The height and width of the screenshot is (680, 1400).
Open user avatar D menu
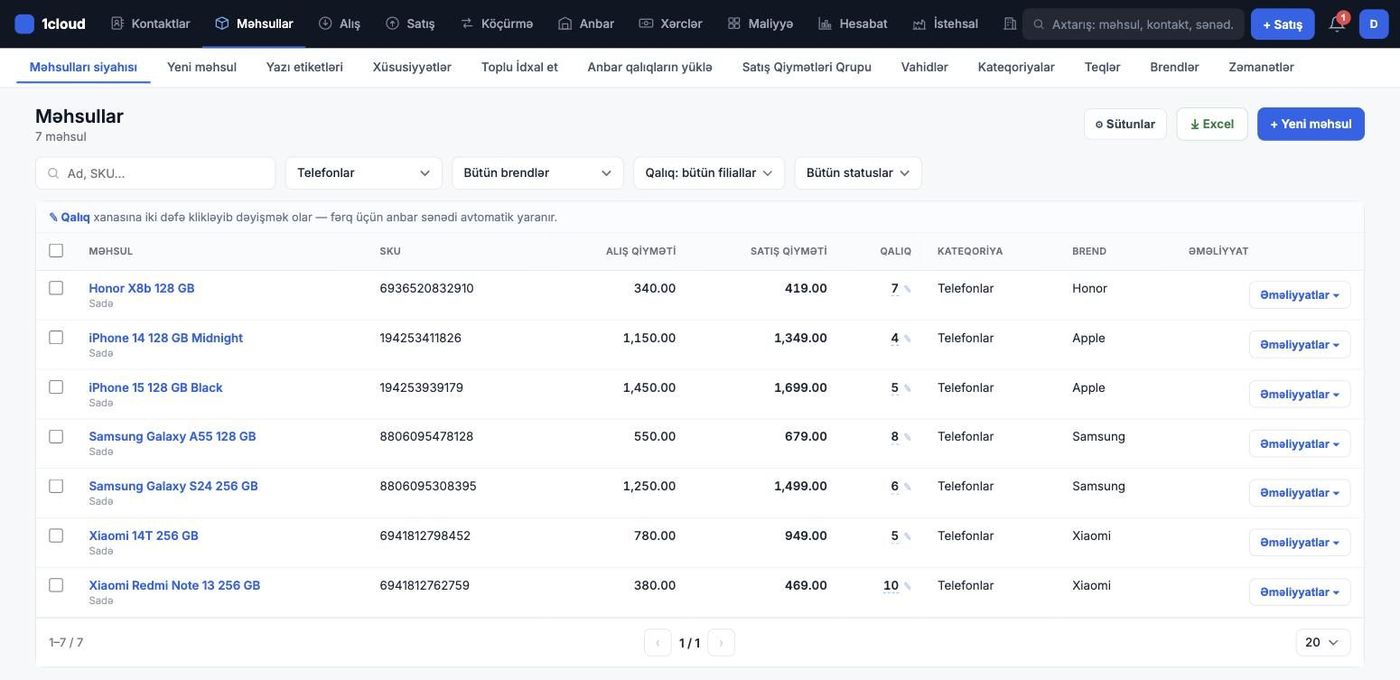[1374, 23]
